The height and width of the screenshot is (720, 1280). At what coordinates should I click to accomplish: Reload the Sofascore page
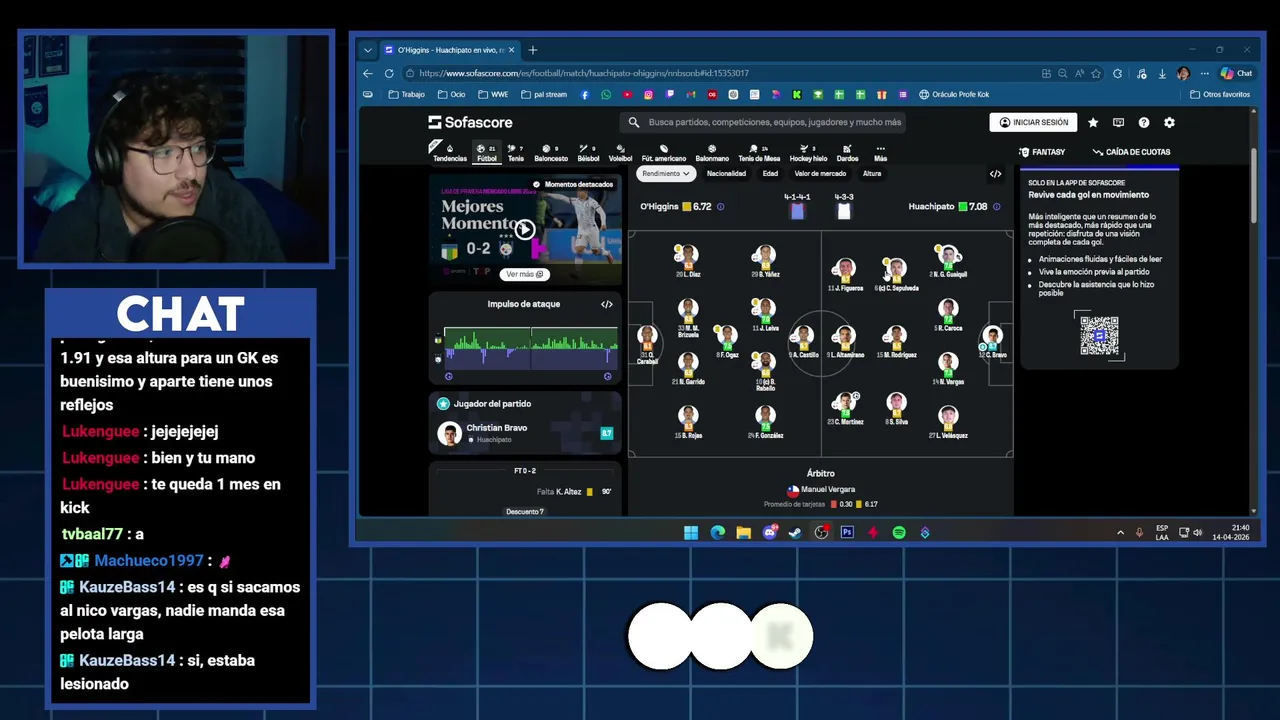click(390, 73)
